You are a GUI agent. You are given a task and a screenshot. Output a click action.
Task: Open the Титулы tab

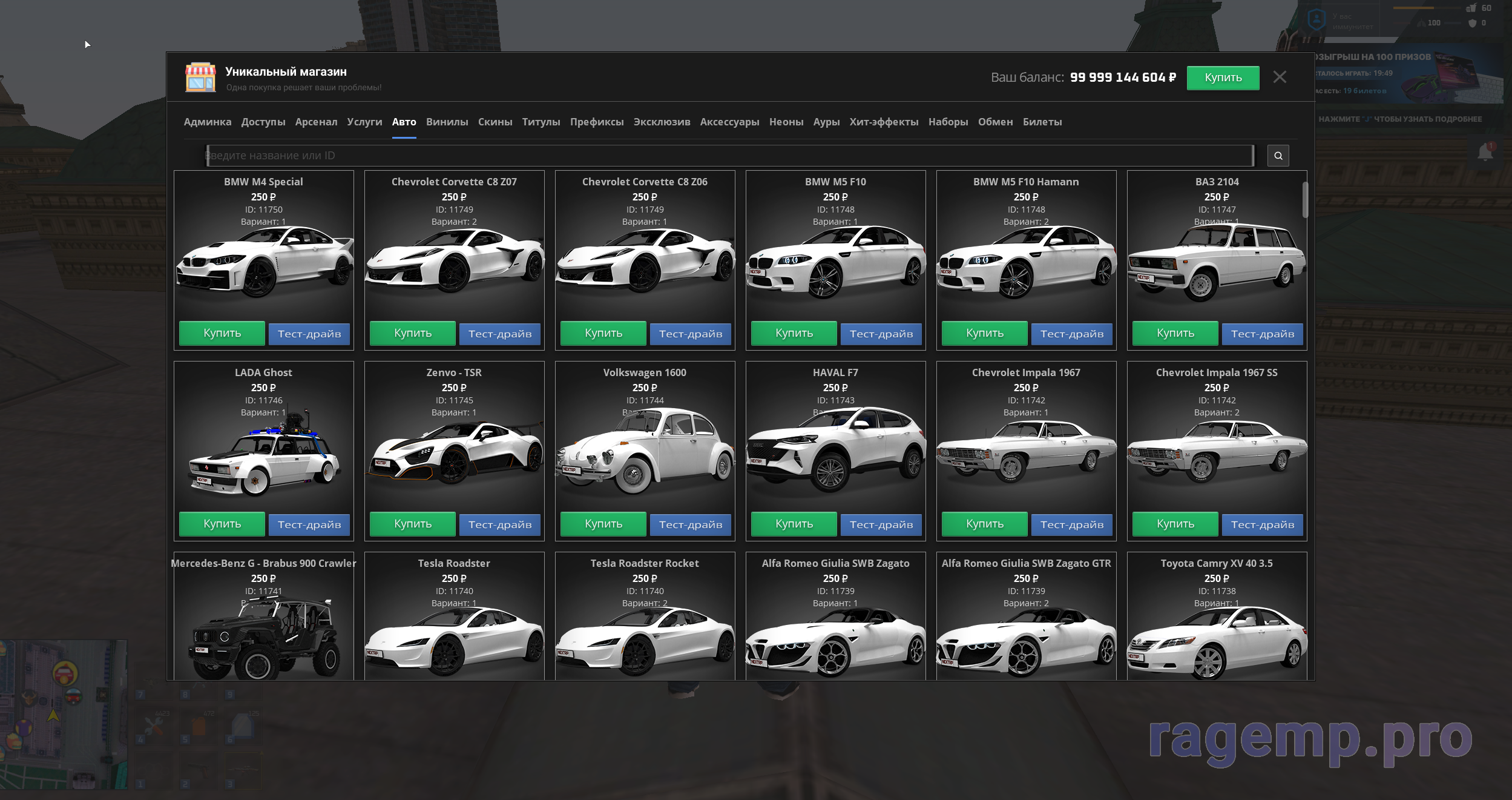[541, 122]
